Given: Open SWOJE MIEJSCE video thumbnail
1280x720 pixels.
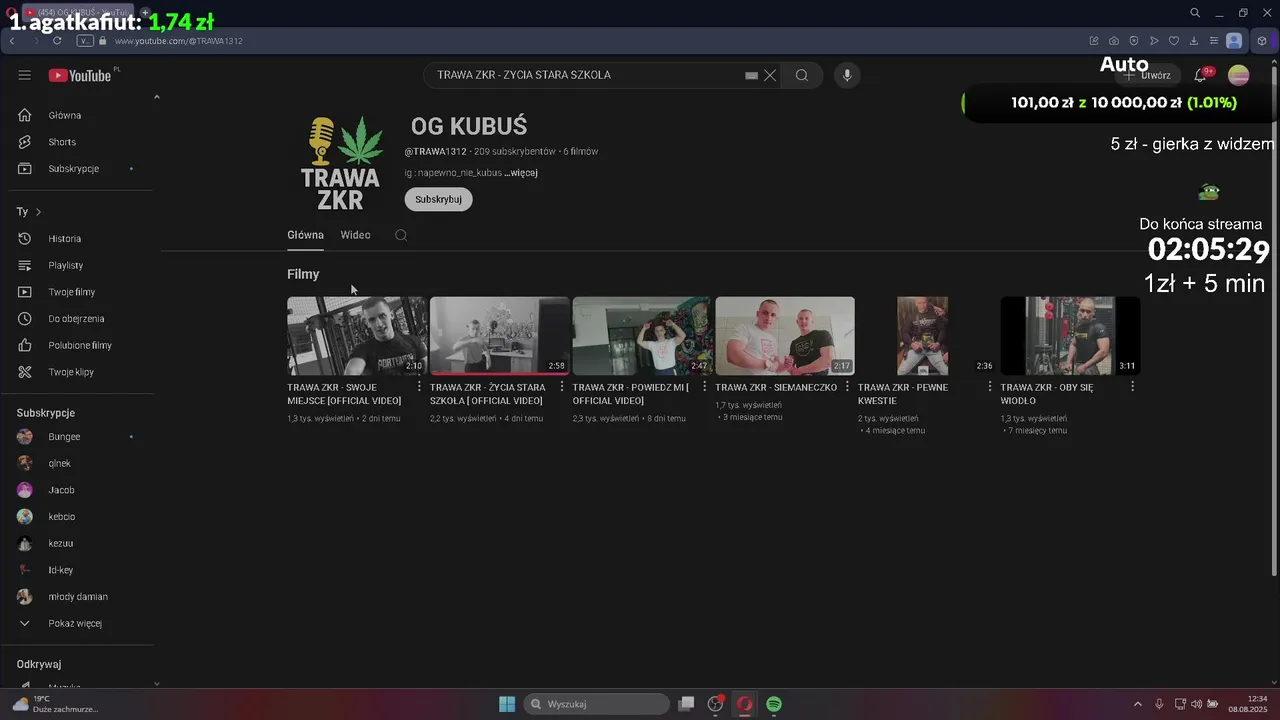Looking at the screenshot, I should pos(356,335).
